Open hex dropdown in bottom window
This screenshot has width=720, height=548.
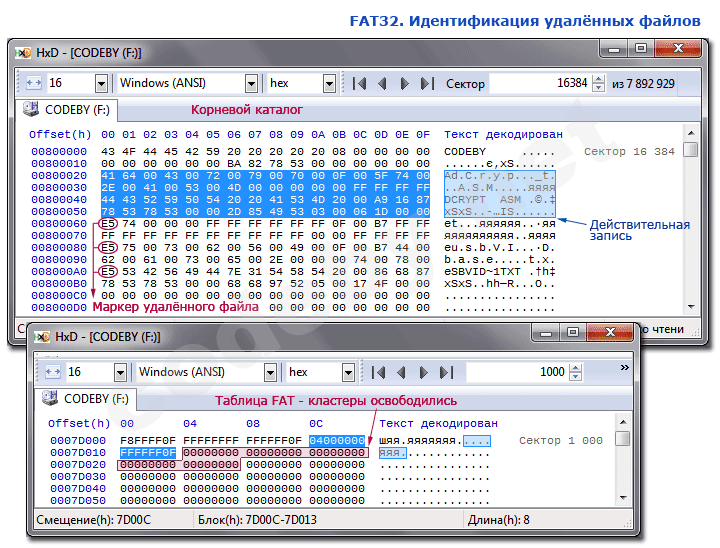(347, 372)
